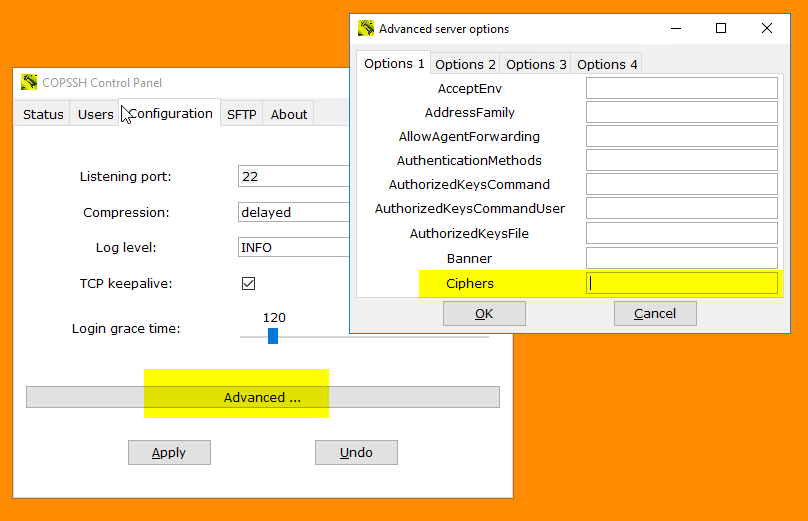
Task: Focus the AuthenticationMethods input field
Action: click(682, 160)
